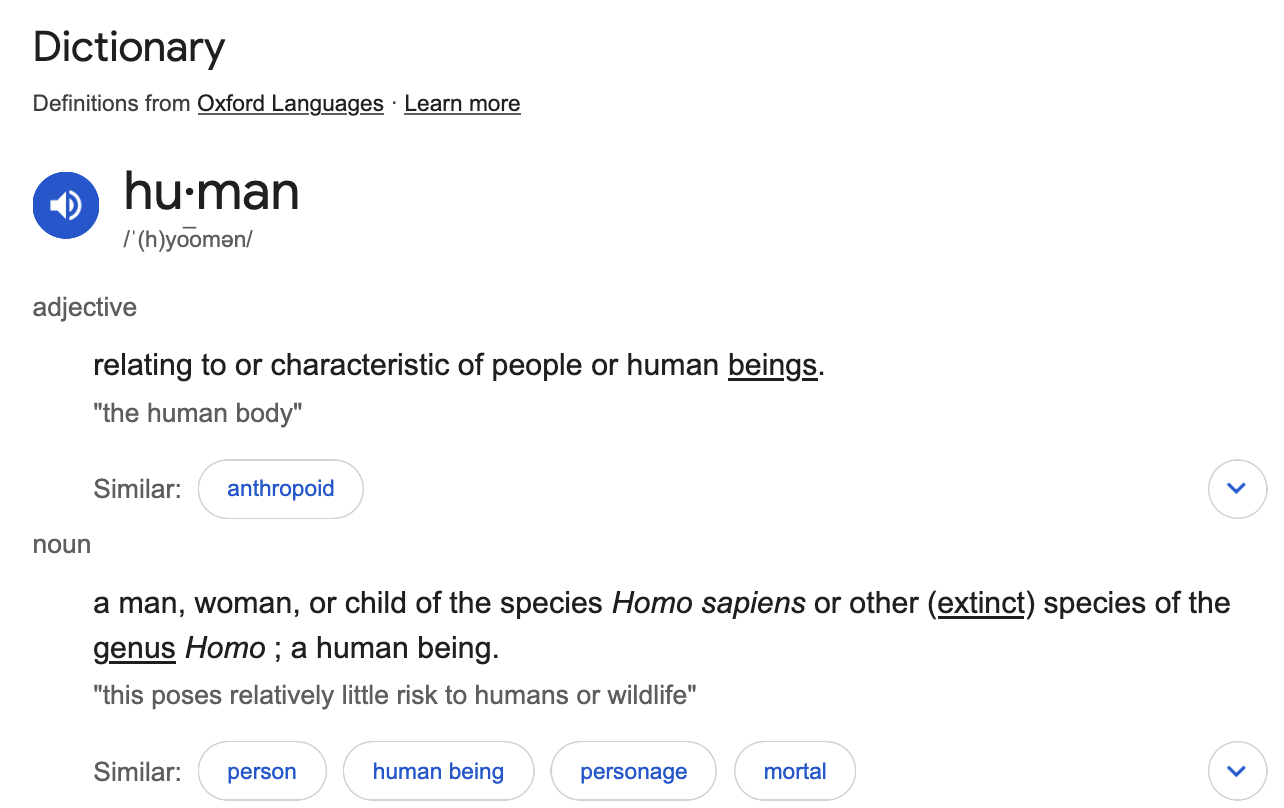Expand more similar words for the noun
Viewport: 1284px width, 808px height.
coord(1237,771)
